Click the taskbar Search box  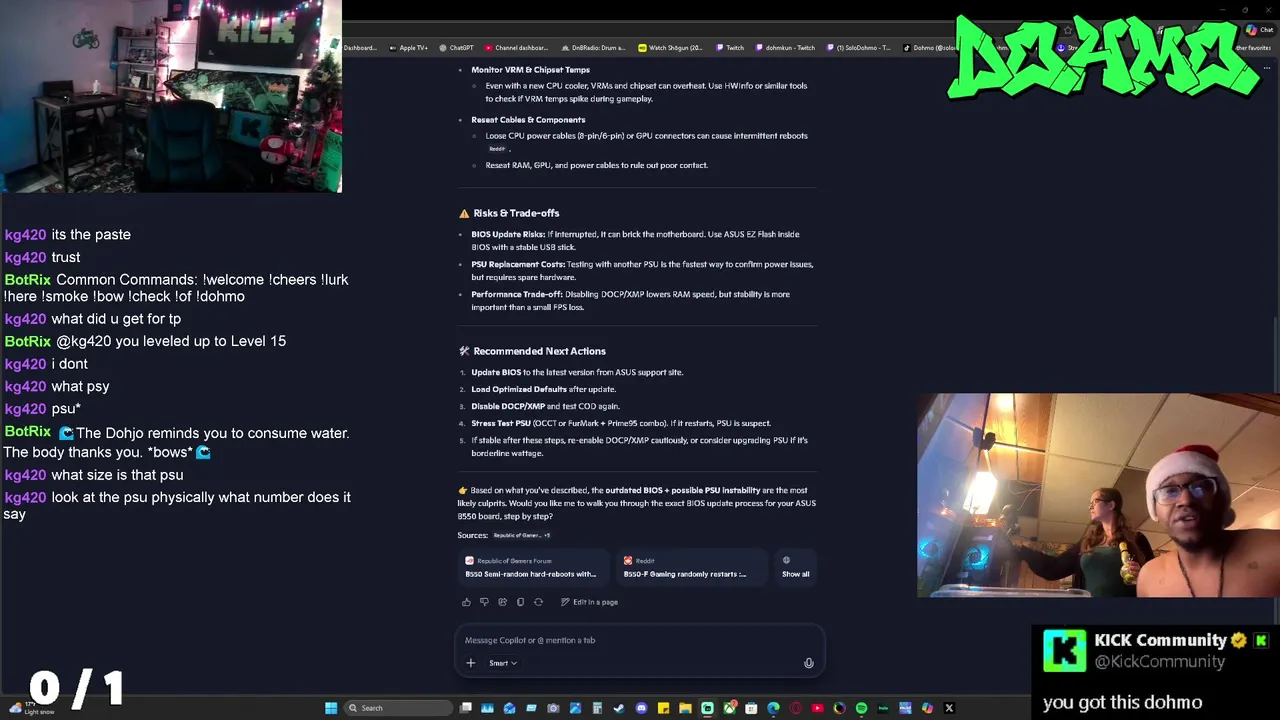(398, 708)
